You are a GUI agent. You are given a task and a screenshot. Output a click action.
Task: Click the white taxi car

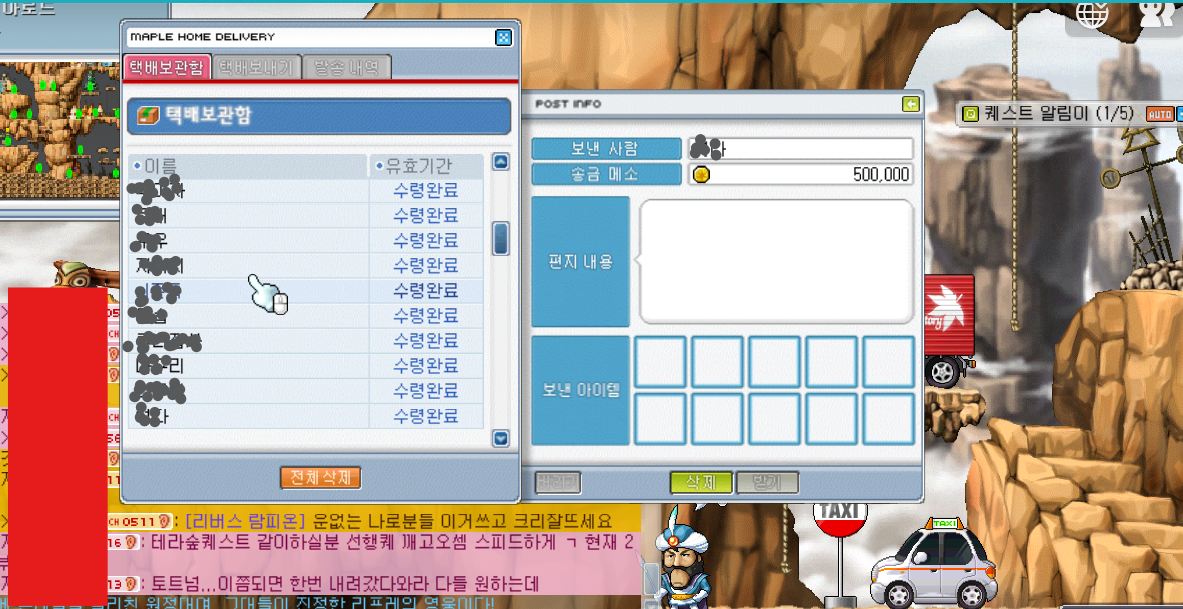933,564
